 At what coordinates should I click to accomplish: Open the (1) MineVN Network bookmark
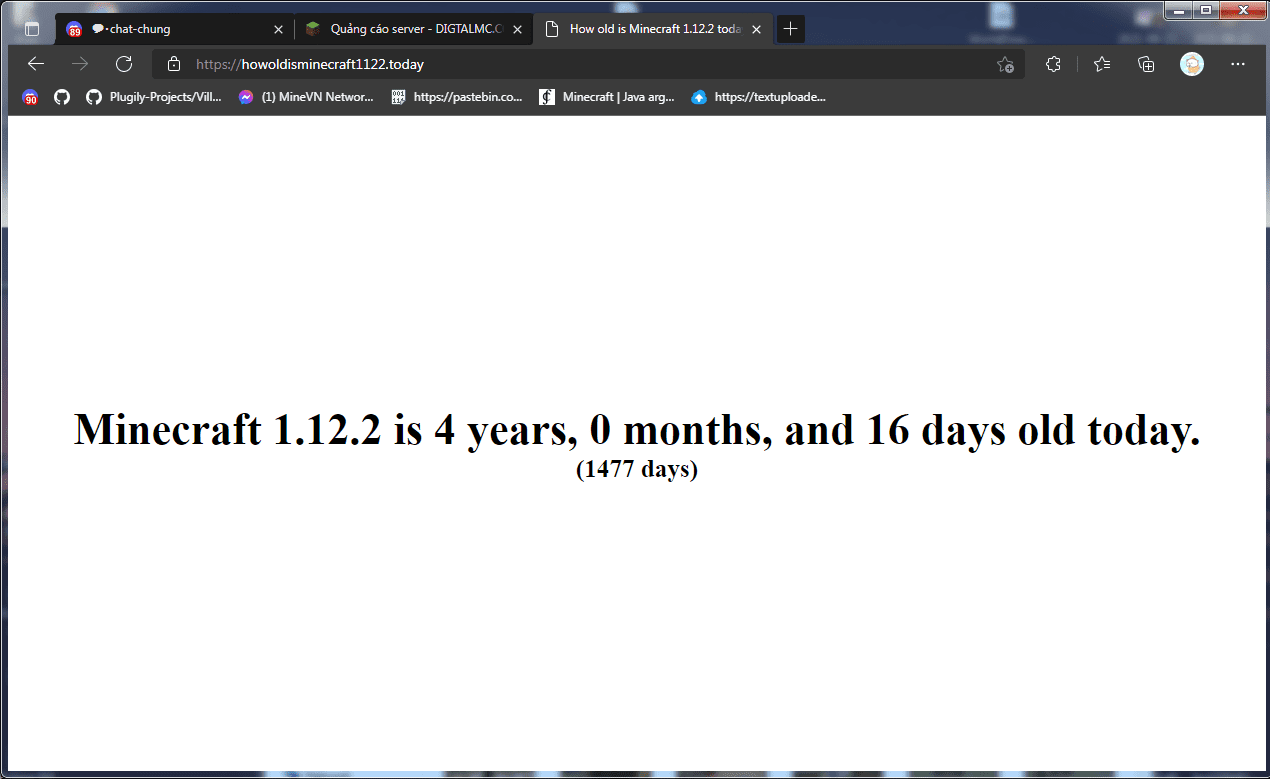point(305,97)
